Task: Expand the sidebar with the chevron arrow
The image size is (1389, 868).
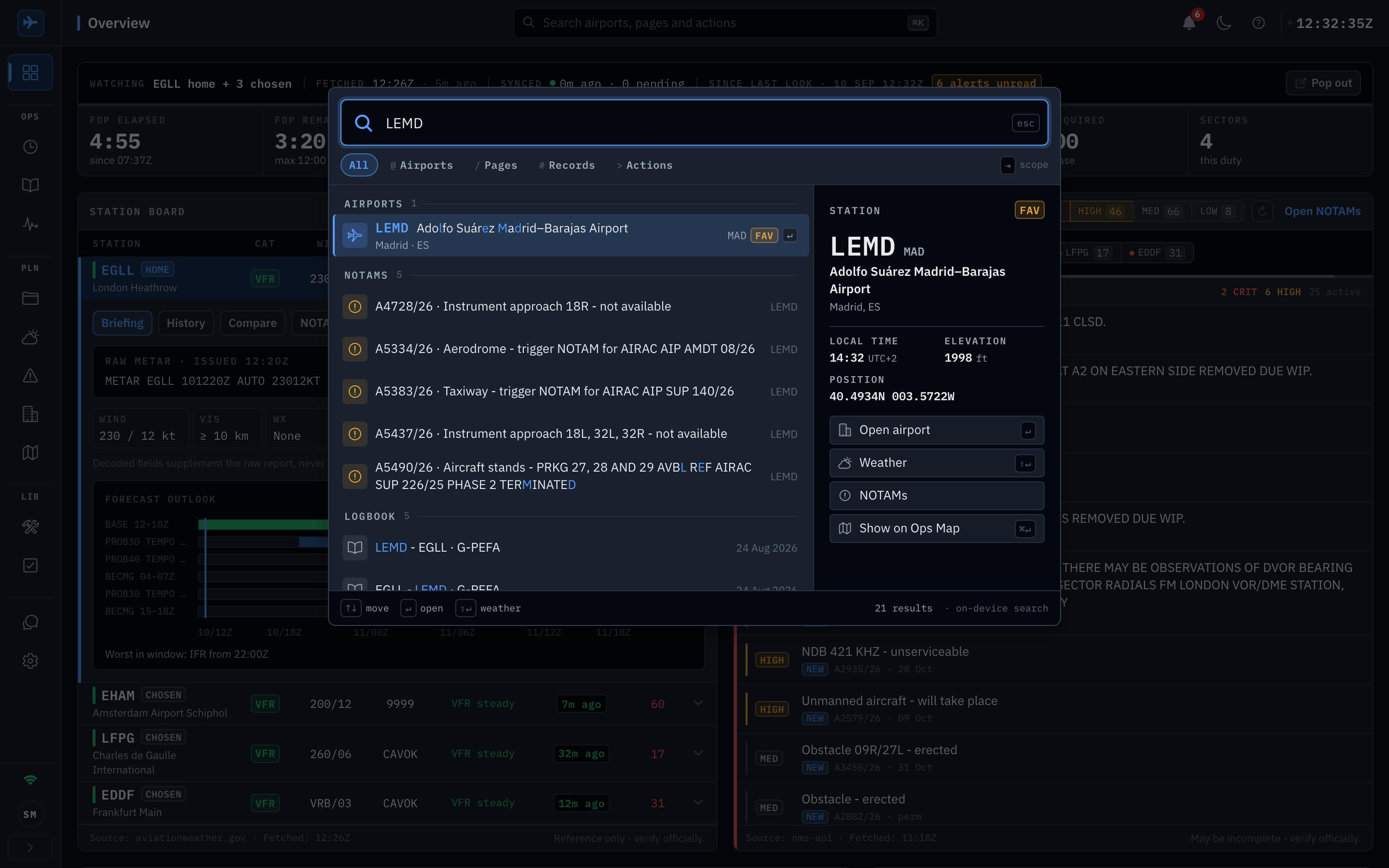Action: pos(30,847)
